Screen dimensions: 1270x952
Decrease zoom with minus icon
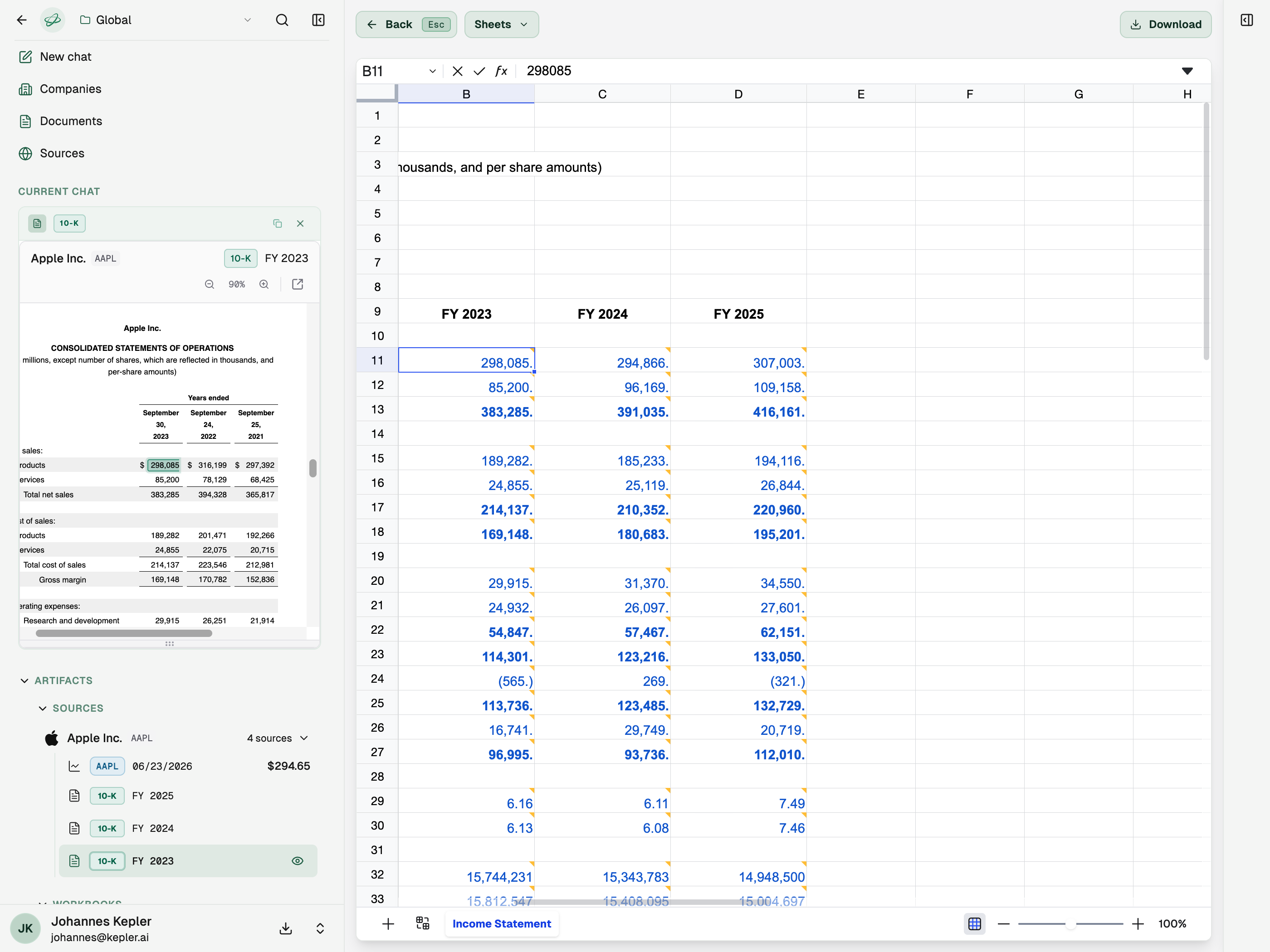1004,924
